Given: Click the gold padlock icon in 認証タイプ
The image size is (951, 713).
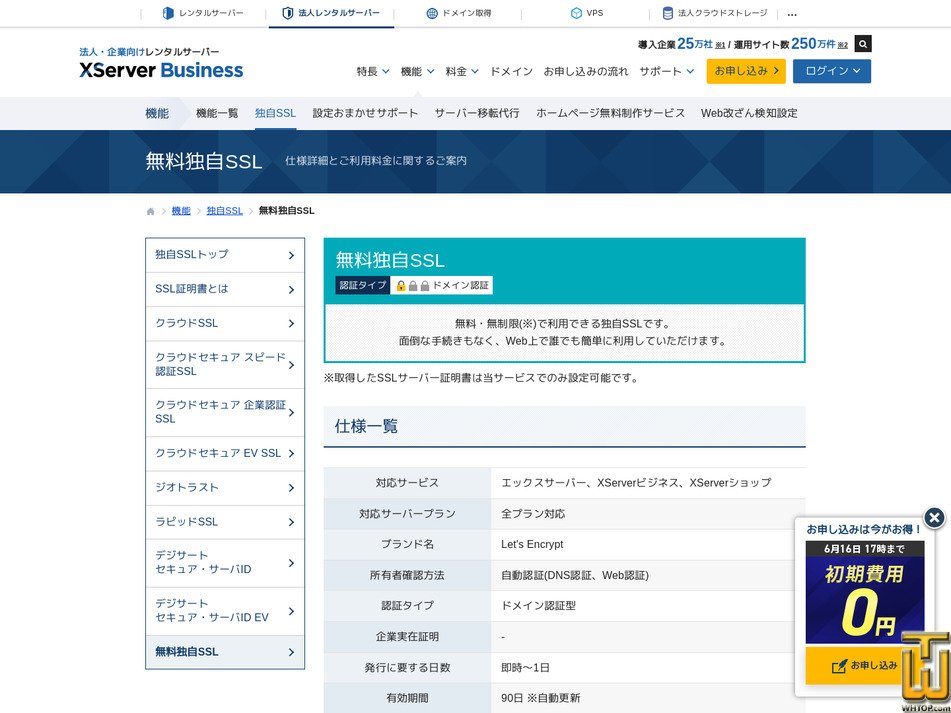Looking at the screenshot, I should coord(401,286).
